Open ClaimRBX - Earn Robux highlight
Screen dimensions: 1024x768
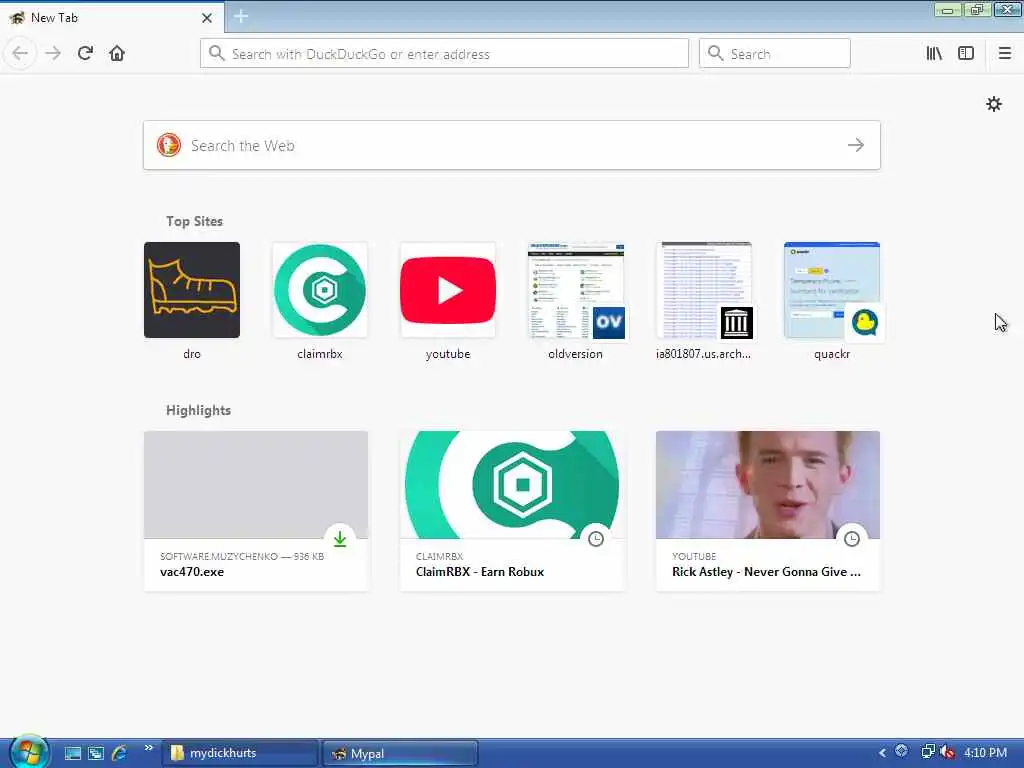click(x=512, y=511)
